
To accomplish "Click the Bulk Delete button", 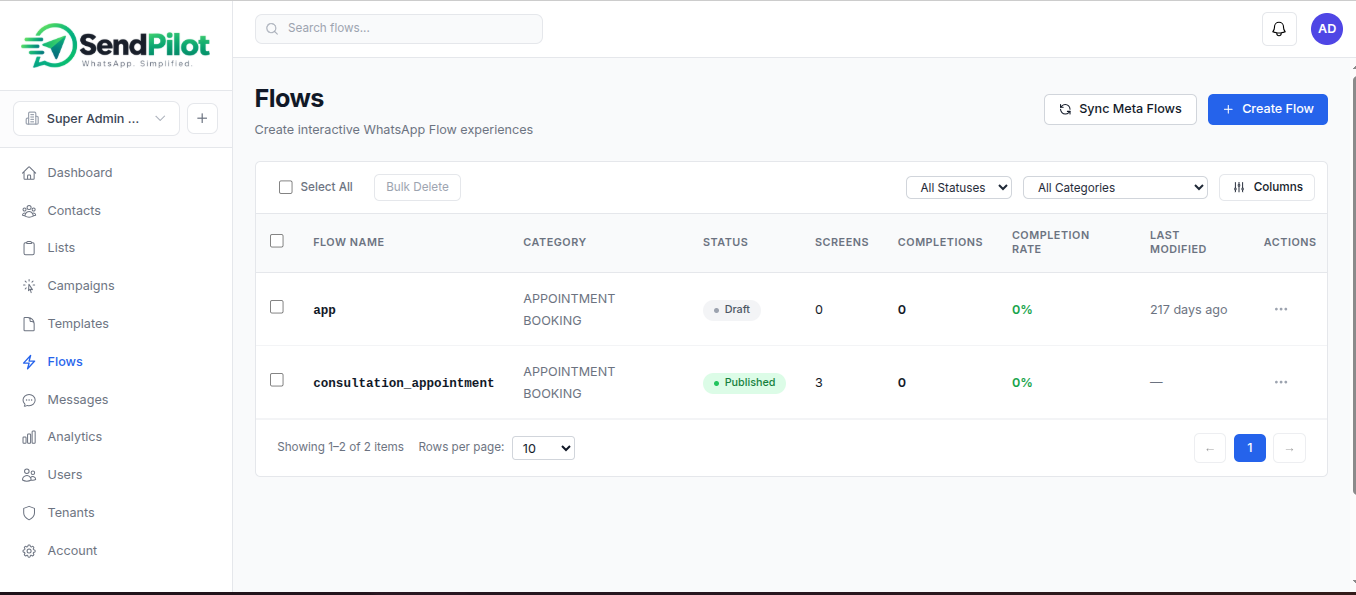I will click(x=417, y=187).
